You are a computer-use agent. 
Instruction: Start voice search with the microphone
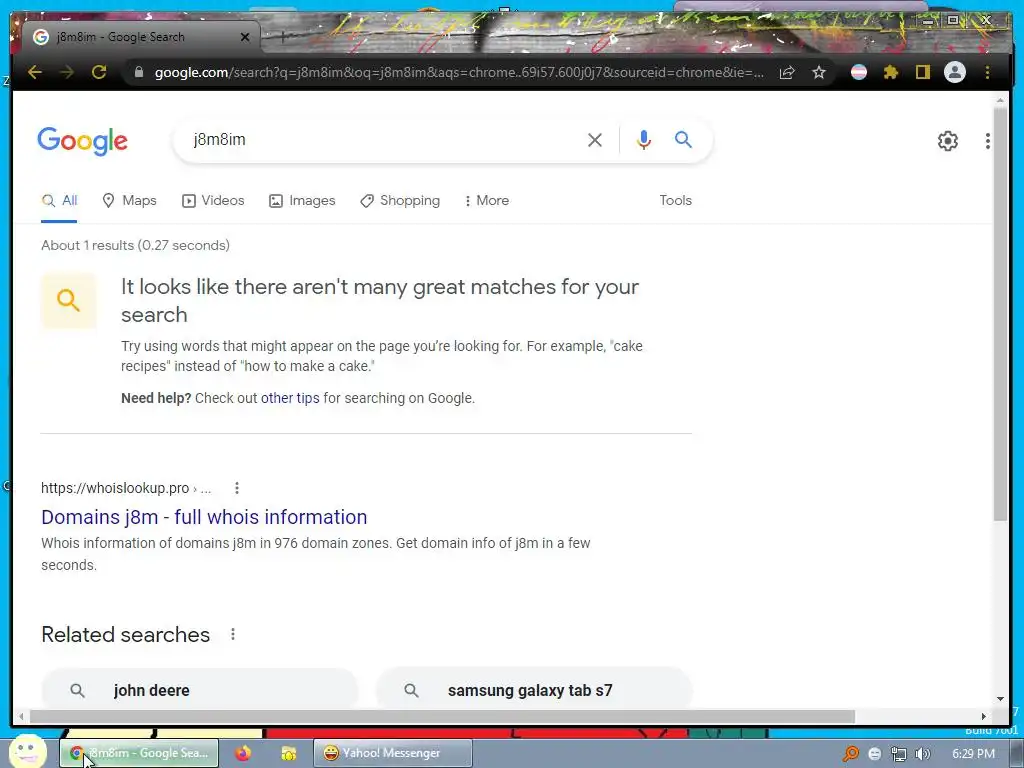[643, 140]
